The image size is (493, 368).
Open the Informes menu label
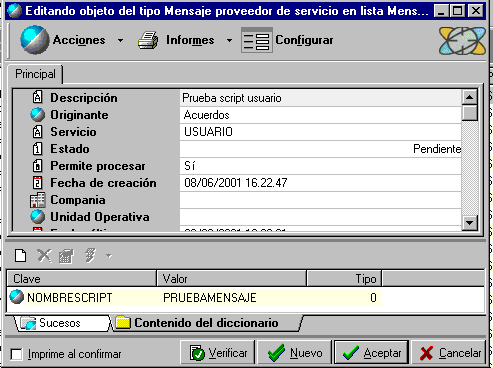[190, 40]
